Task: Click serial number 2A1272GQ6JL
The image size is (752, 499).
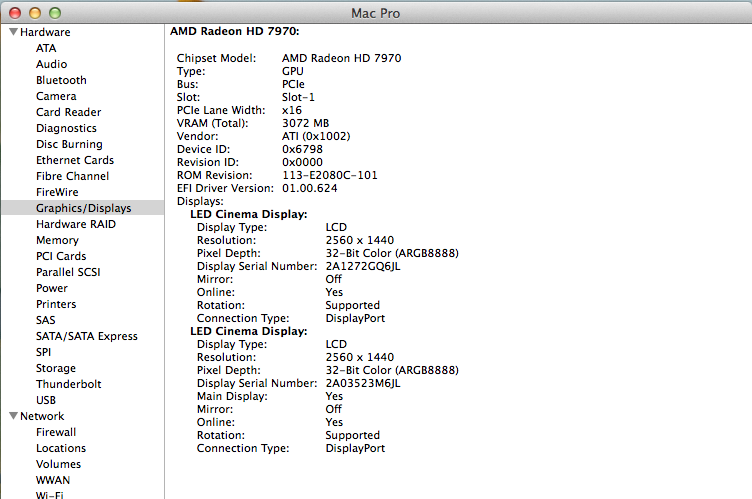Action: [363, 266]
